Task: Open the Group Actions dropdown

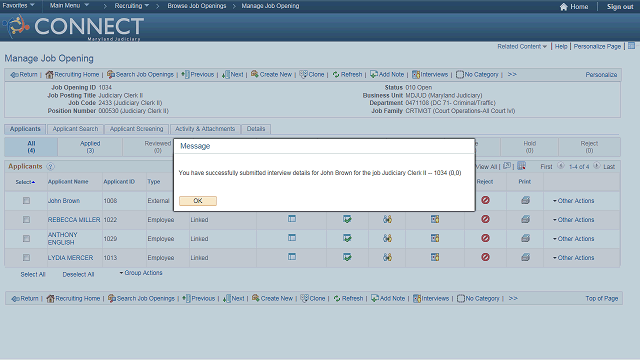Action: pyautogui.click(x=141, y=273)
